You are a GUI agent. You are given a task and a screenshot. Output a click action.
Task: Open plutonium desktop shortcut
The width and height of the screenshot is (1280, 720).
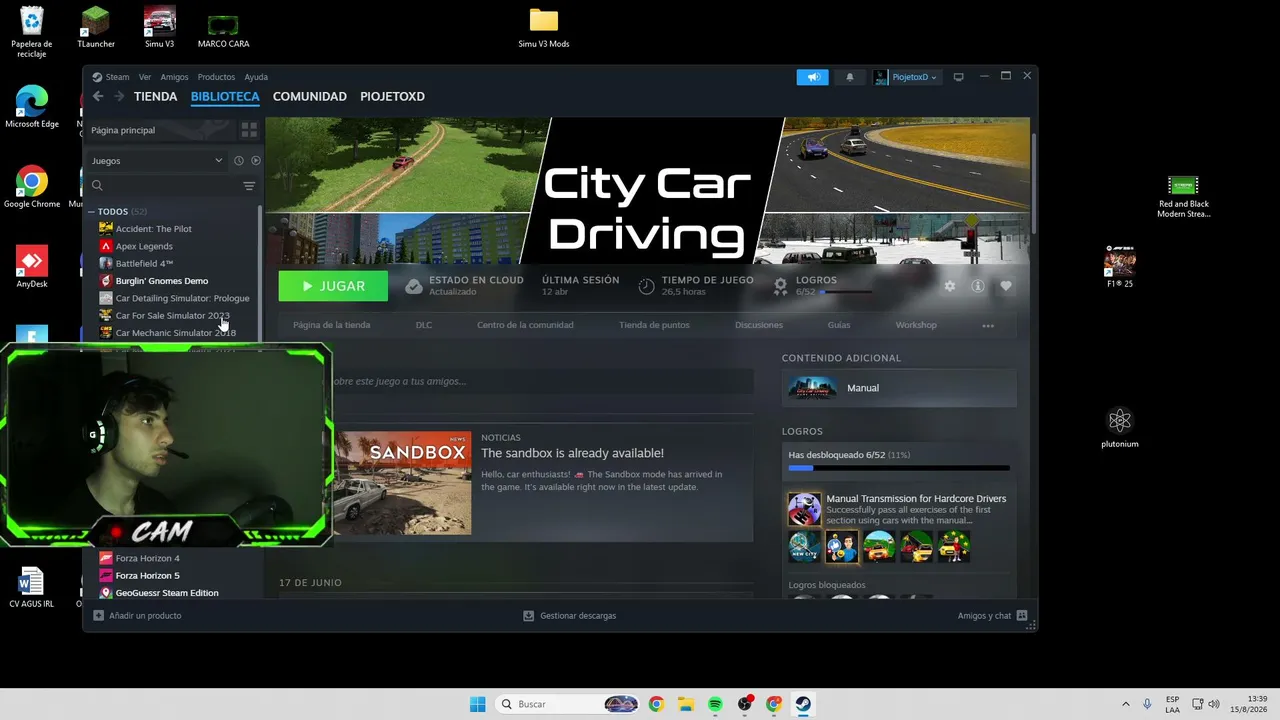click(1120, 427)
